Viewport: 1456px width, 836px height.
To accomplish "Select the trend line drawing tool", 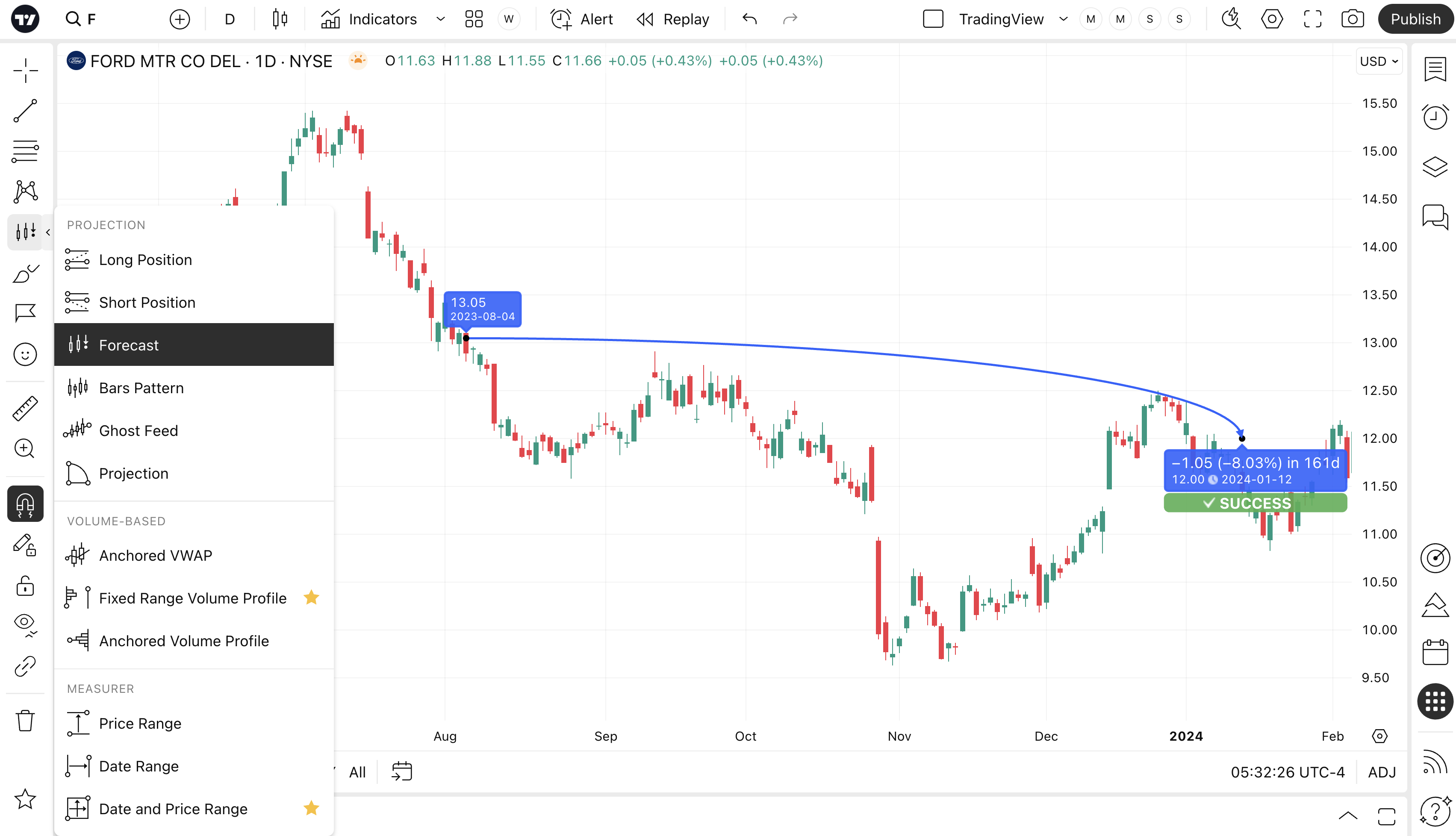I will [x=25, y=111].
